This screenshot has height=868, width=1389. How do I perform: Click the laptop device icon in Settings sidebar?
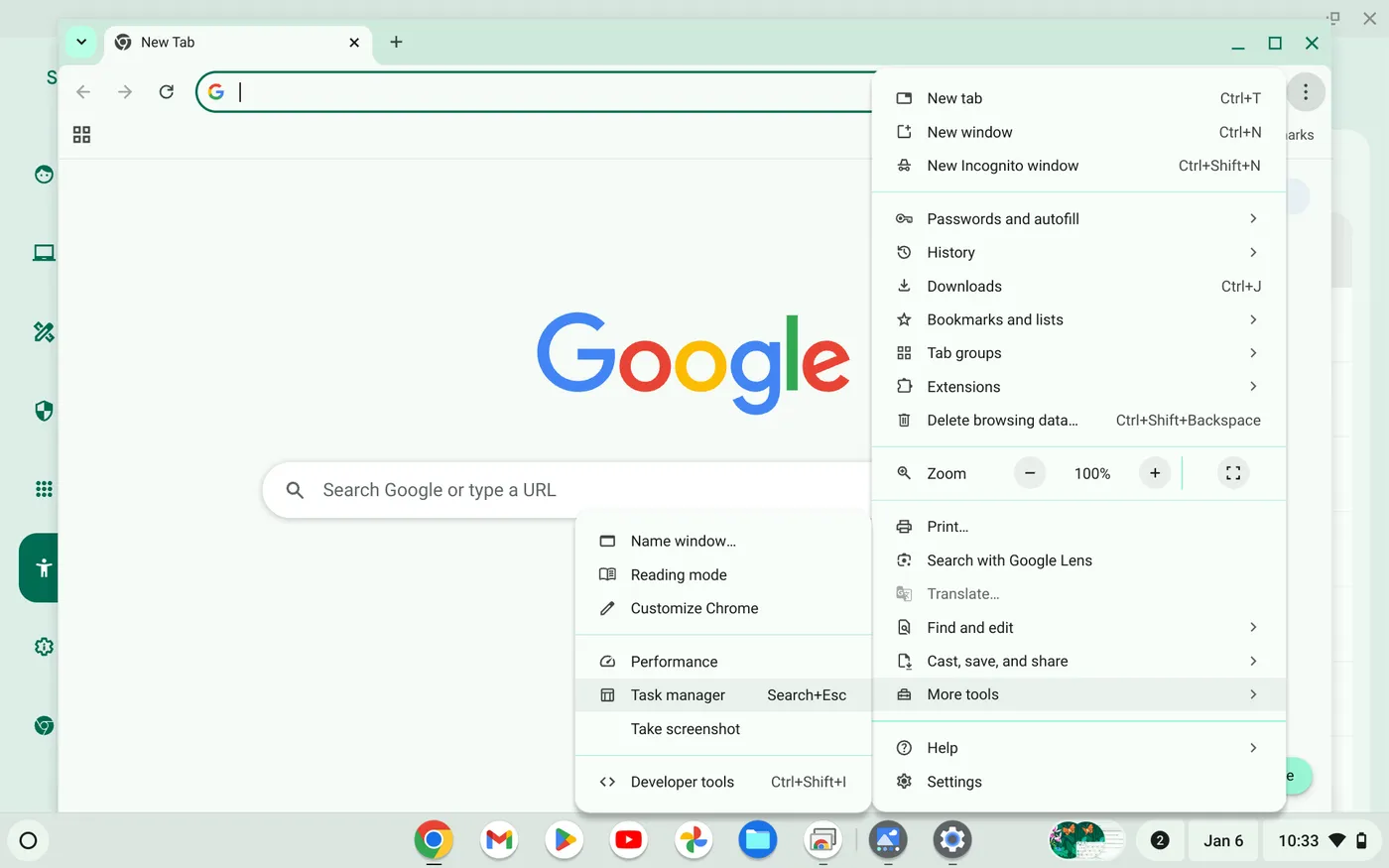click(x=44, y=253)
